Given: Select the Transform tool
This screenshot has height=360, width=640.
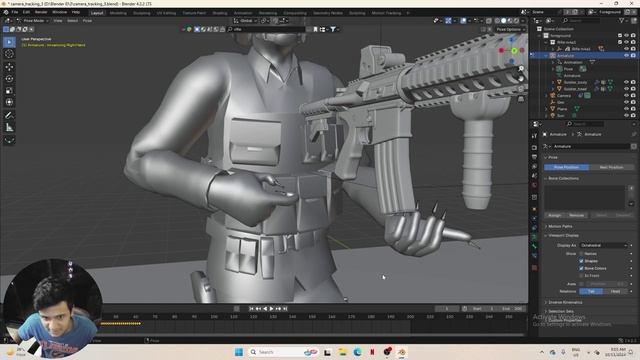Looking at the screenshot, I should (x=9, y=102).
